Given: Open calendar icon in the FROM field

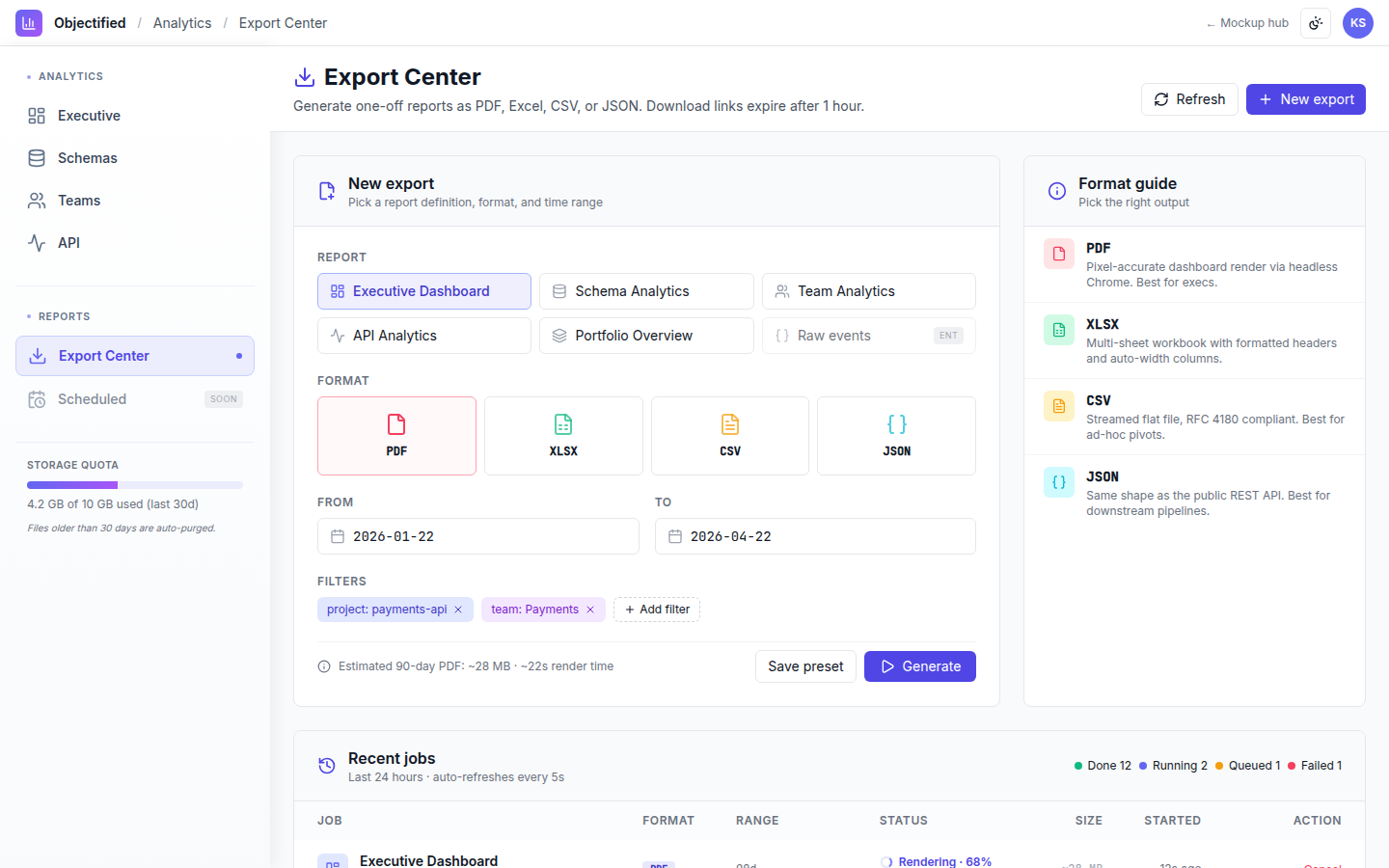Looking at the screenshot, I should pos(338,536).
